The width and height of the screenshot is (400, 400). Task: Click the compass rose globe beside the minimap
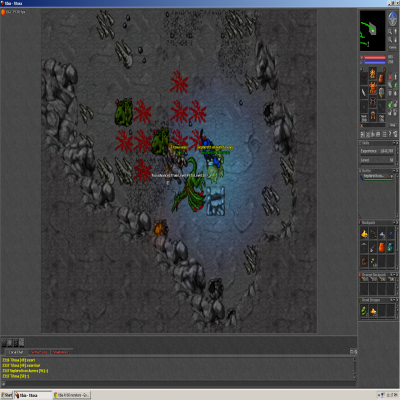pyautogui.click(x=393, y=19)
